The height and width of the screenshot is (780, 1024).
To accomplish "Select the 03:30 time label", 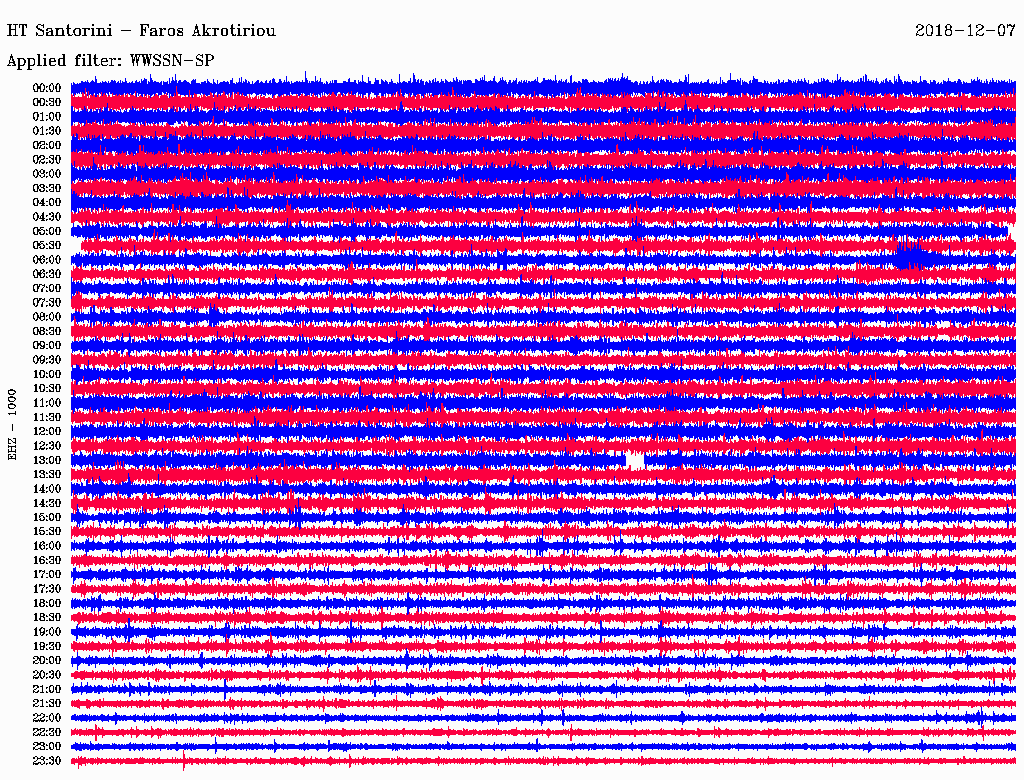I will (x=47, y=188).
